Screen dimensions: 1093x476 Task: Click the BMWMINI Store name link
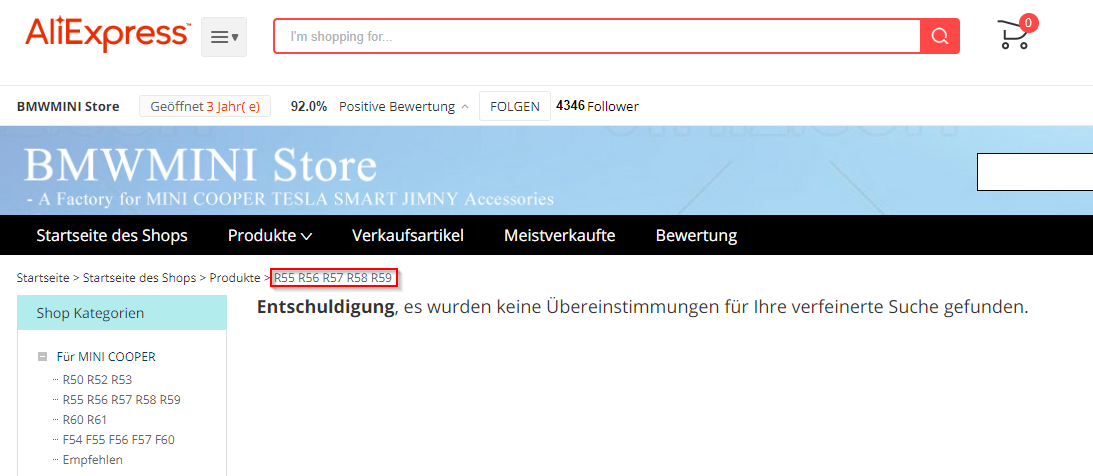68,107
